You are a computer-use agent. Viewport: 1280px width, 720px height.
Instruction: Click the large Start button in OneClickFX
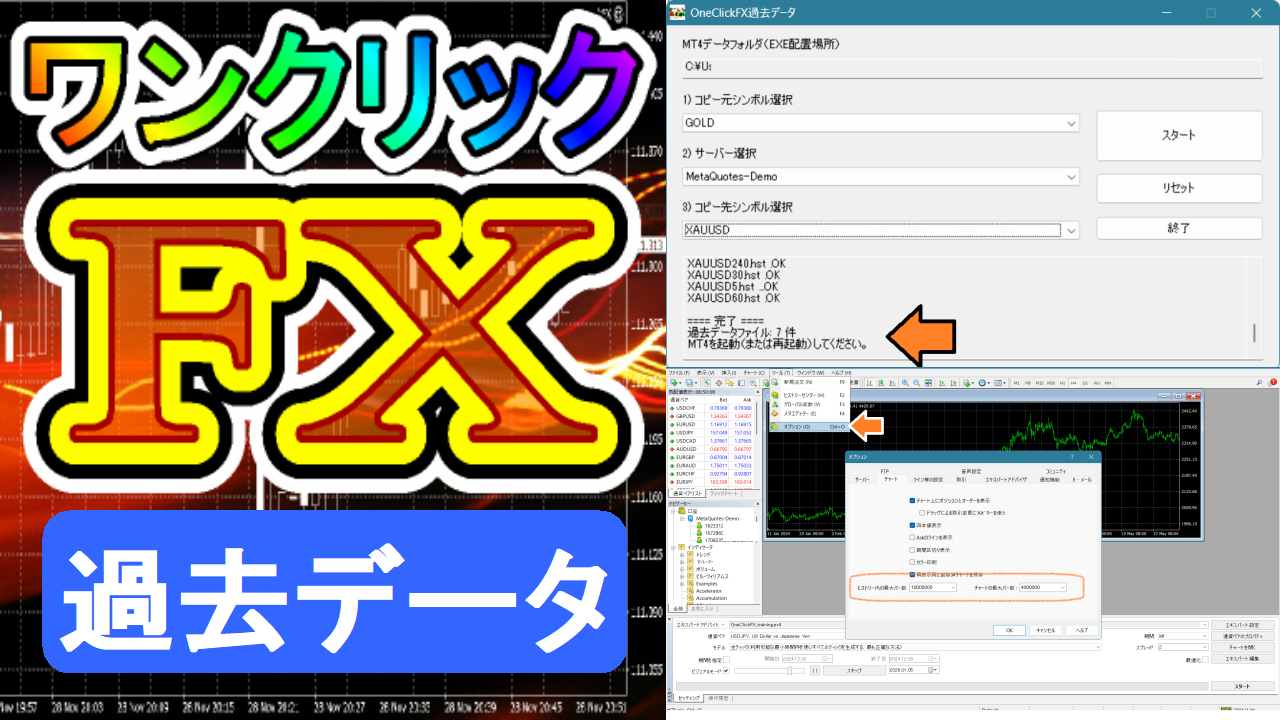[x=1178, y=135]
